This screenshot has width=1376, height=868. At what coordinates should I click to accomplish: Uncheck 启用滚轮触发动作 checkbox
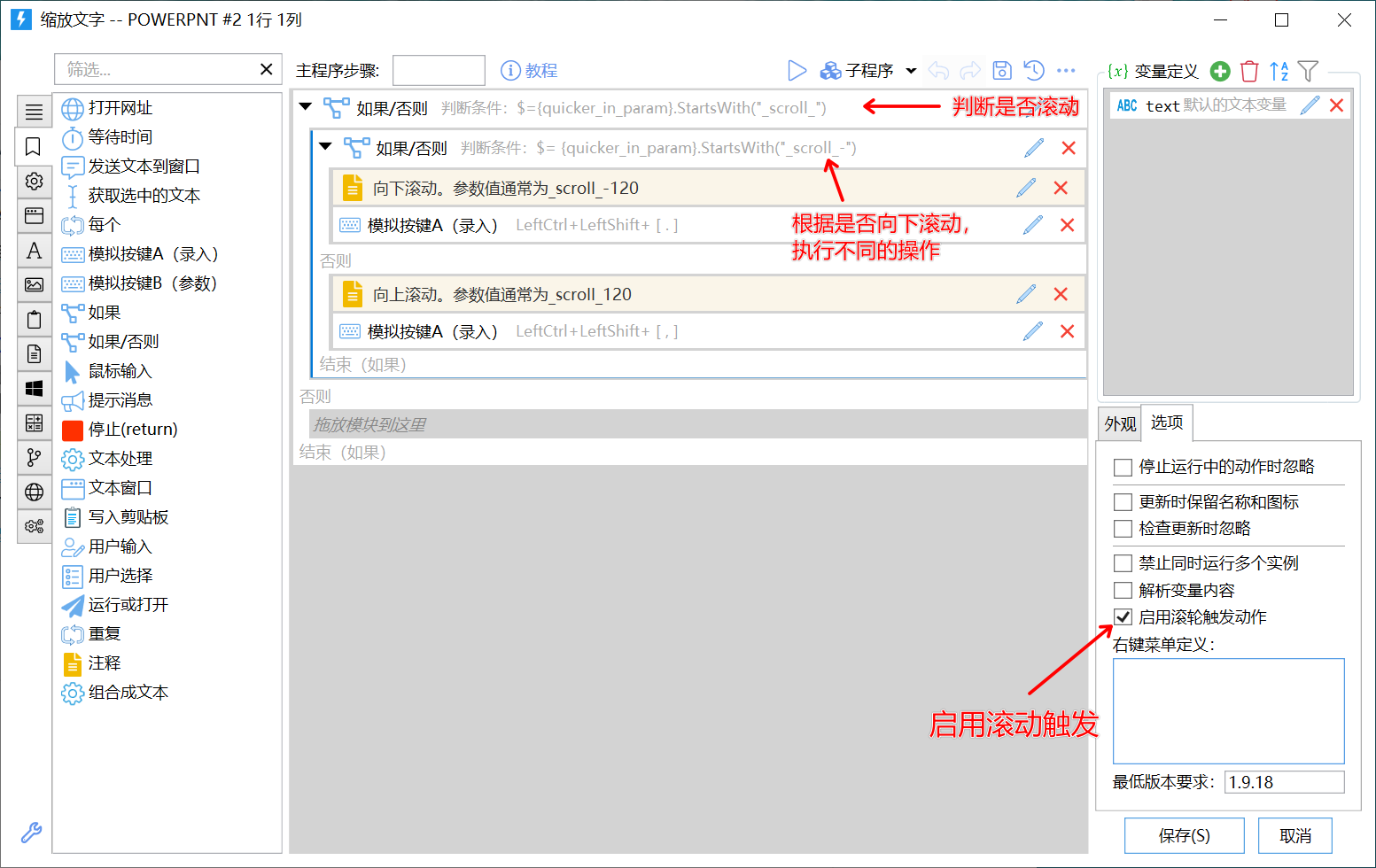[1123, 617]
